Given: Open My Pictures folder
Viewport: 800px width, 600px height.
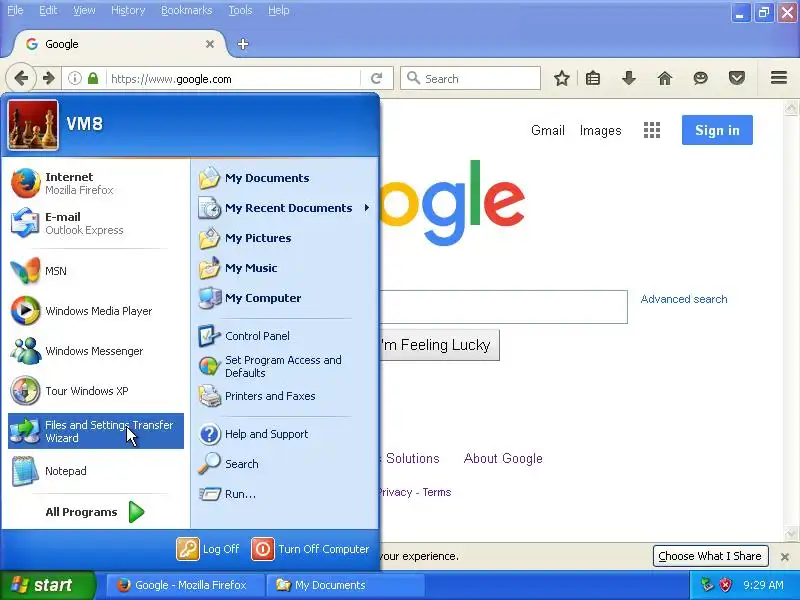Looking at the screenshot, I should (x=285, y=238).
